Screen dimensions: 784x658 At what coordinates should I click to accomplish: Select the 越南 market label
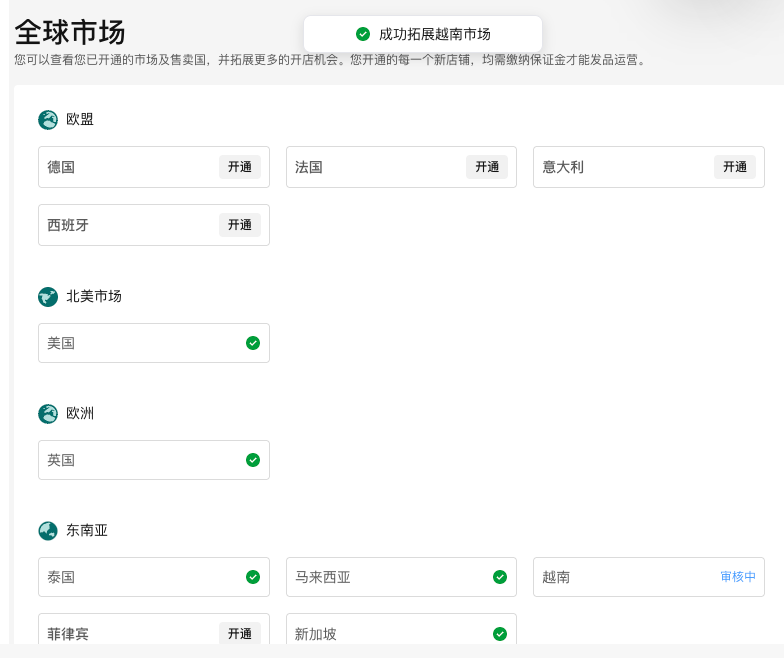click(x=556, y=577)
